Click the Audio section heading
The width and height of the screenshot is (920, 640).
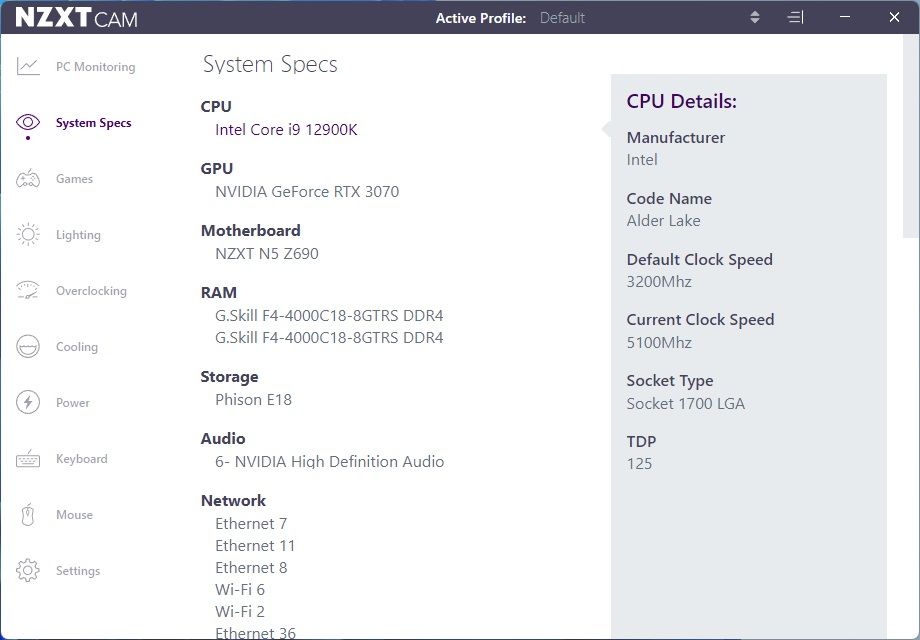(223, 439)
